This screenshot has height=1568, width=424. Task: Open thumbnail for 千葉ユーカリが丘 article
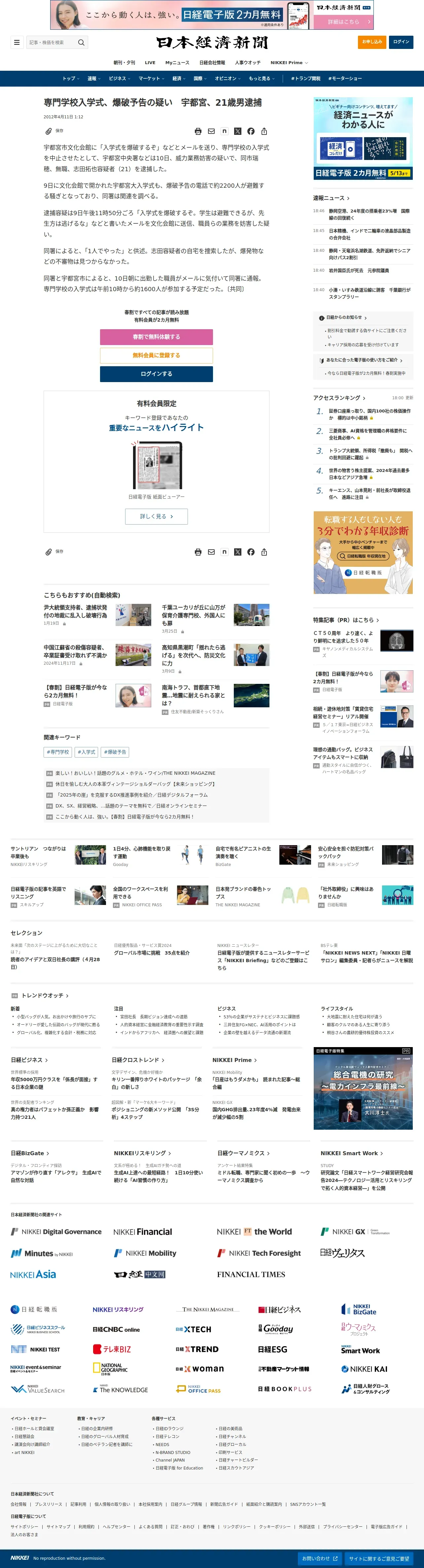pyautogui.click(x=251, y=615)
